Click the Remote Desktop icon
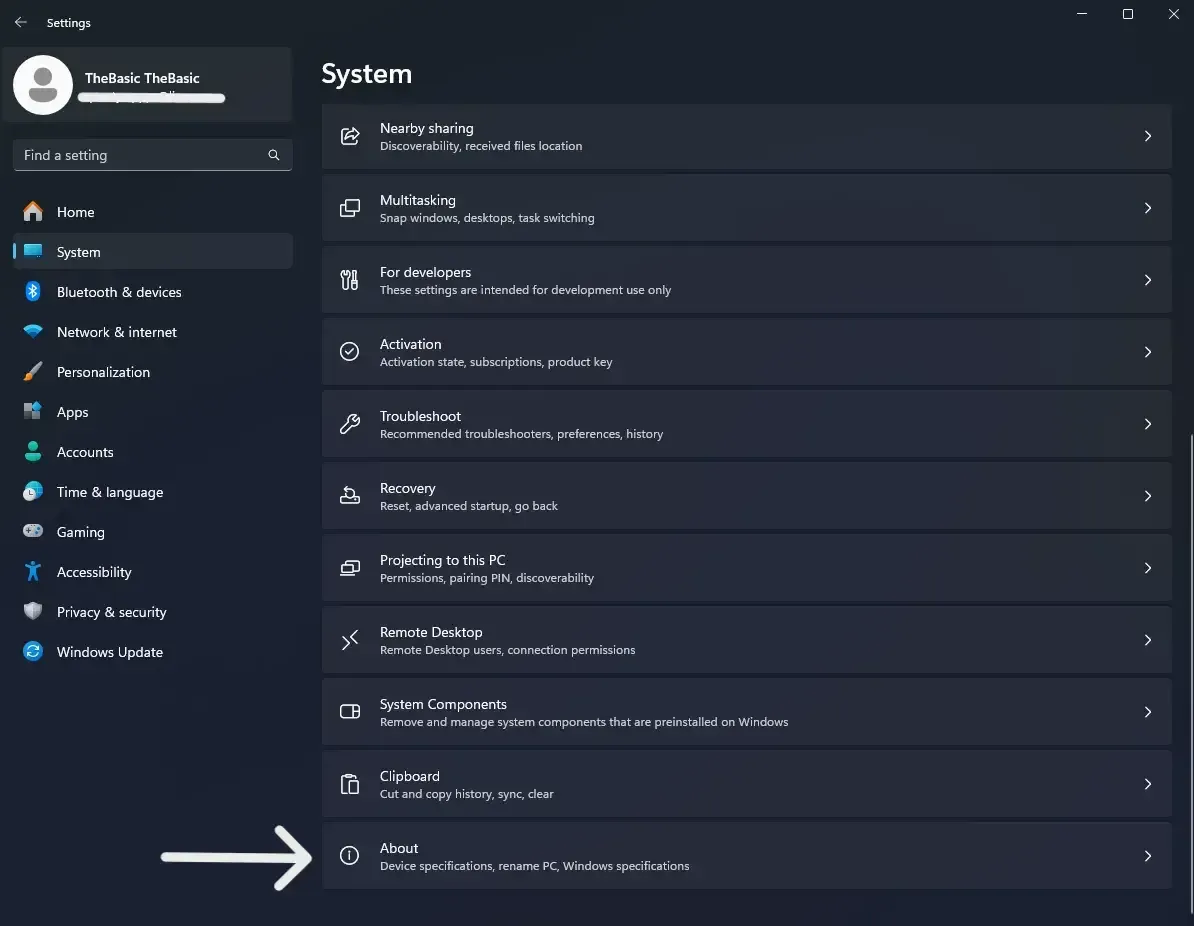The image size is (1194, 926). tap(350, 640)
